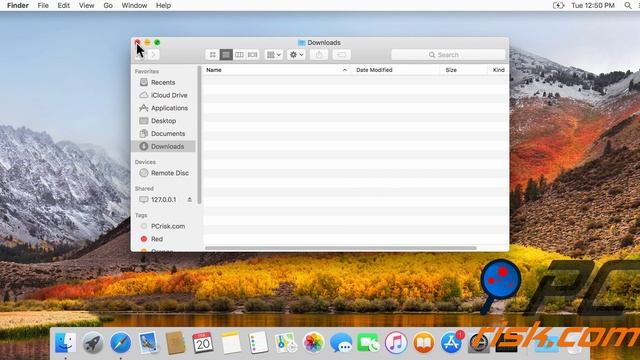Eject the 127.0.0.1 shared server
The height and width of the screenshot is (360, 640).
pos(189,200)
